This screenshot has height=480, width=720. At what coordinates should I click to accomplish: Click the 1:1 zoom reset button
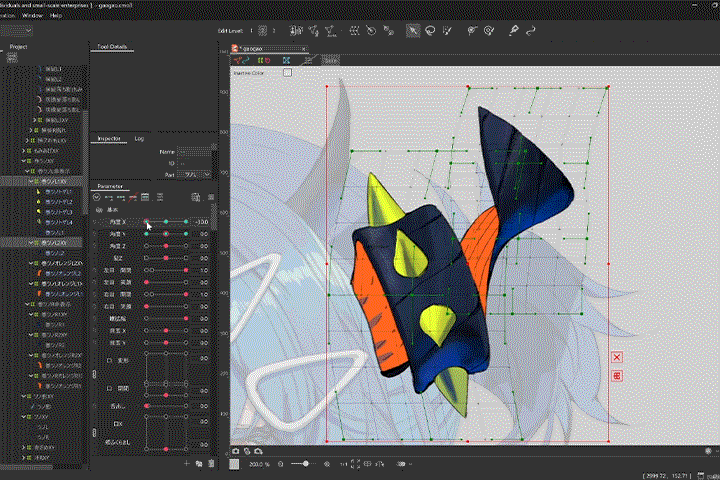(343, 464)
